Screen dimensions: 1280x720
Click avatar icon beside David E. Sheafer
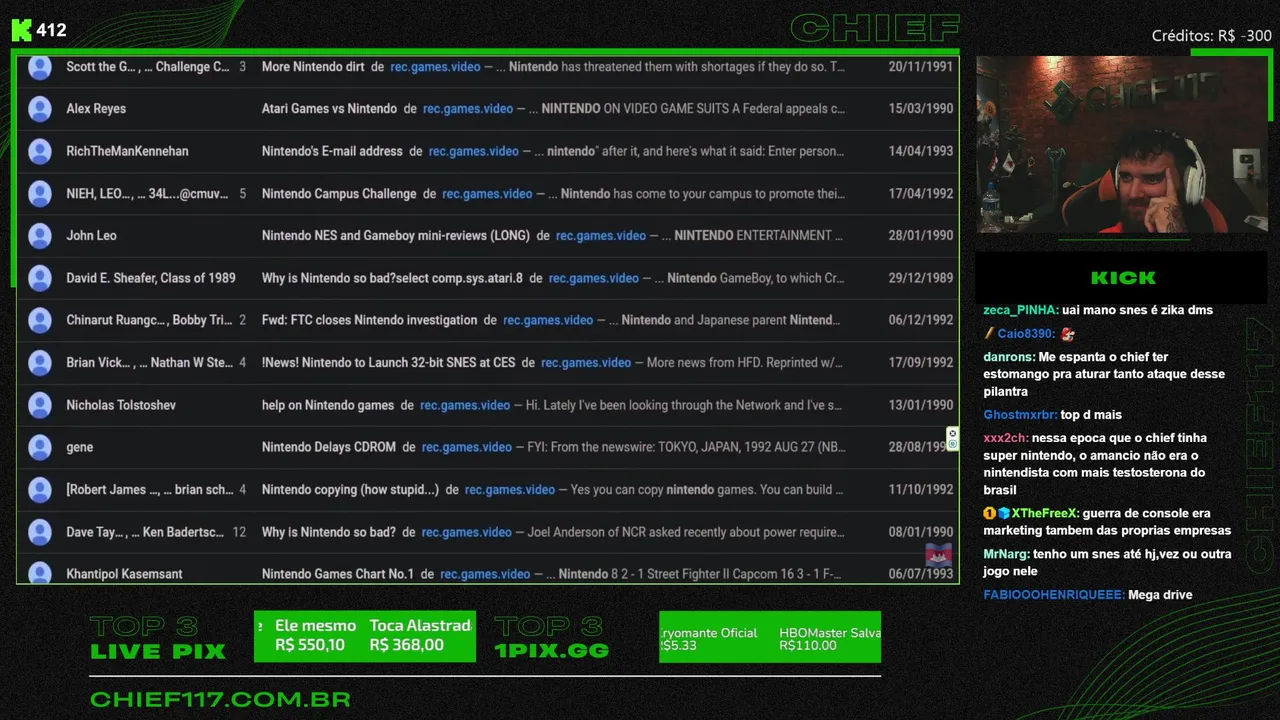[x=40, y=278]
